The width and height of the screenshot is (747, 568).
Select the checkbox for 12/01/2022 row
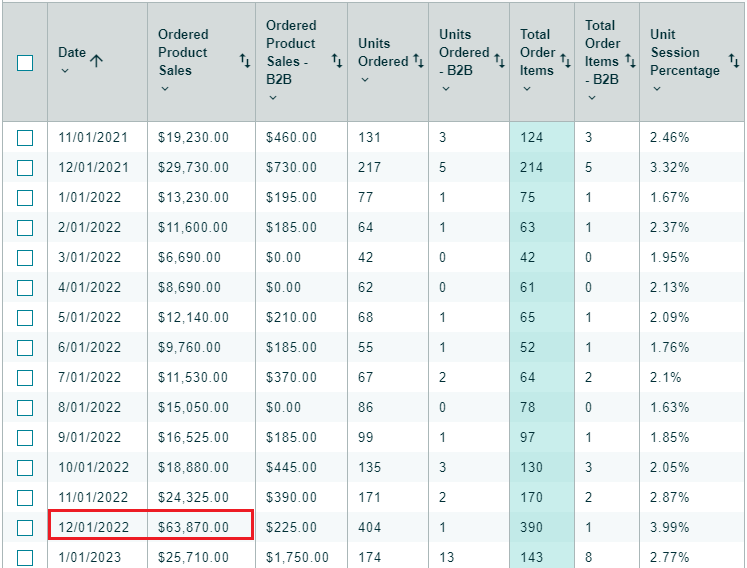pyautogui.click(x=25, y=527)
